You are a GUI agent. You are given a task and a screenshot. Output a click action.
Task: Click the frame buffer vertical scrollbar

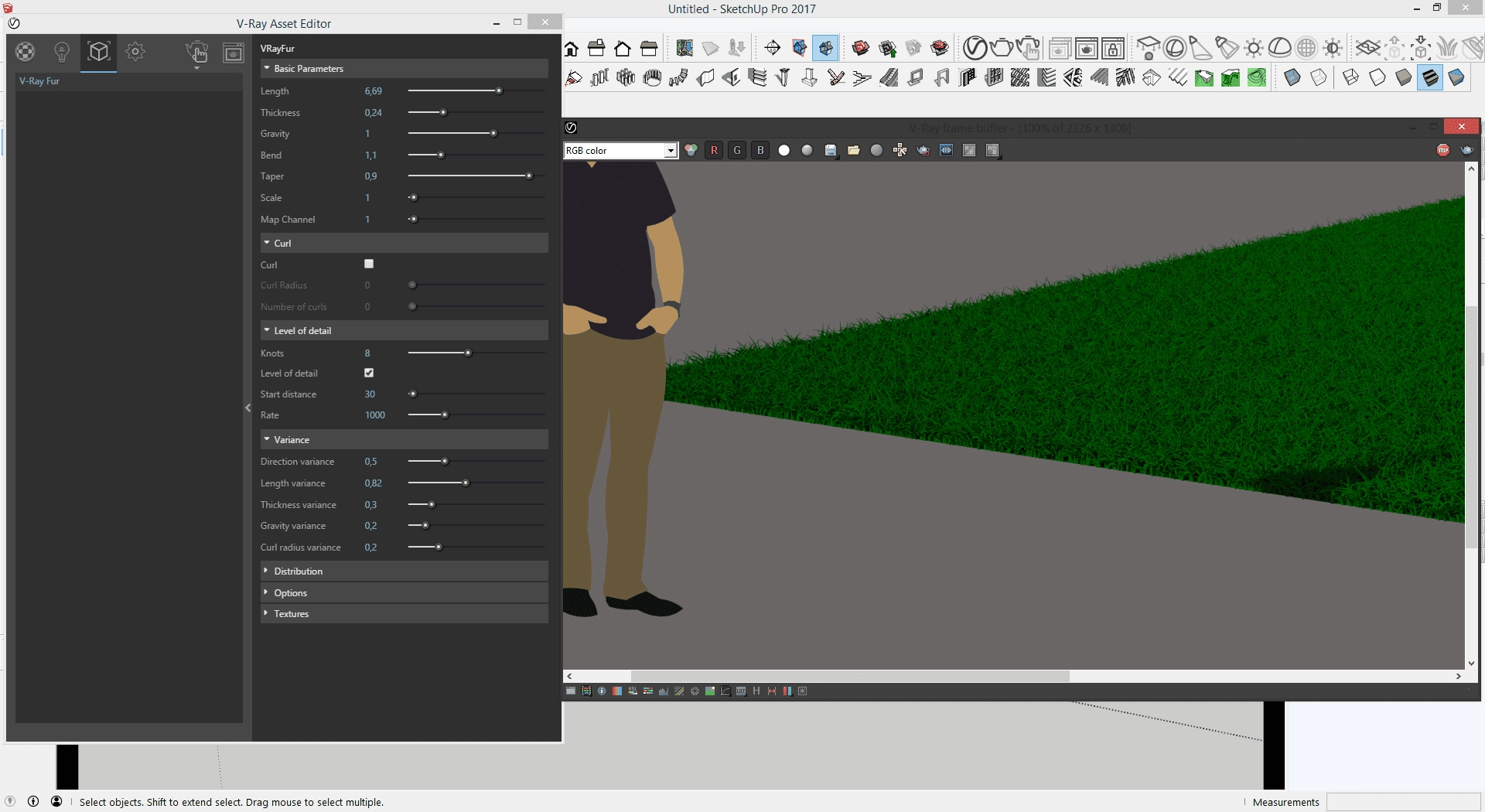[x=1471, y=428]
